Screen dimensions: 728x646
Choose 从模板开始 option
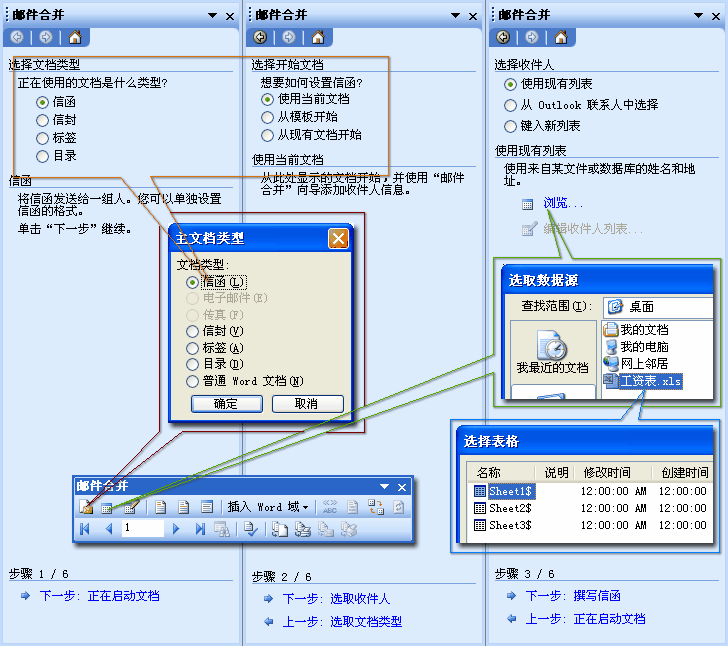tap(267, 117)
